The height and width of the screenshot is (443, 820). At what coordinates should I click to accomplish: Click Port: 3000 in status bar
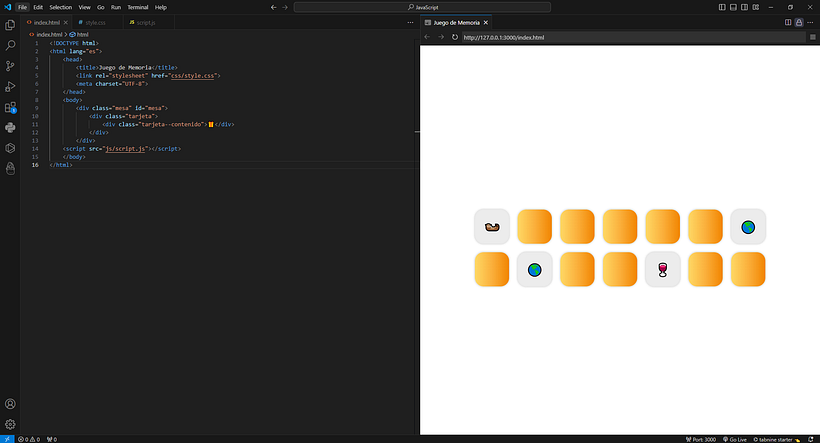701,439
